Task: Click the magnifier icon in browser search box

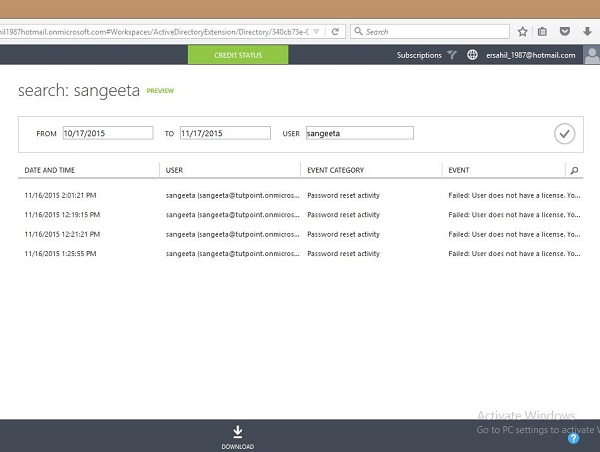Action: [x=358, y=31]
